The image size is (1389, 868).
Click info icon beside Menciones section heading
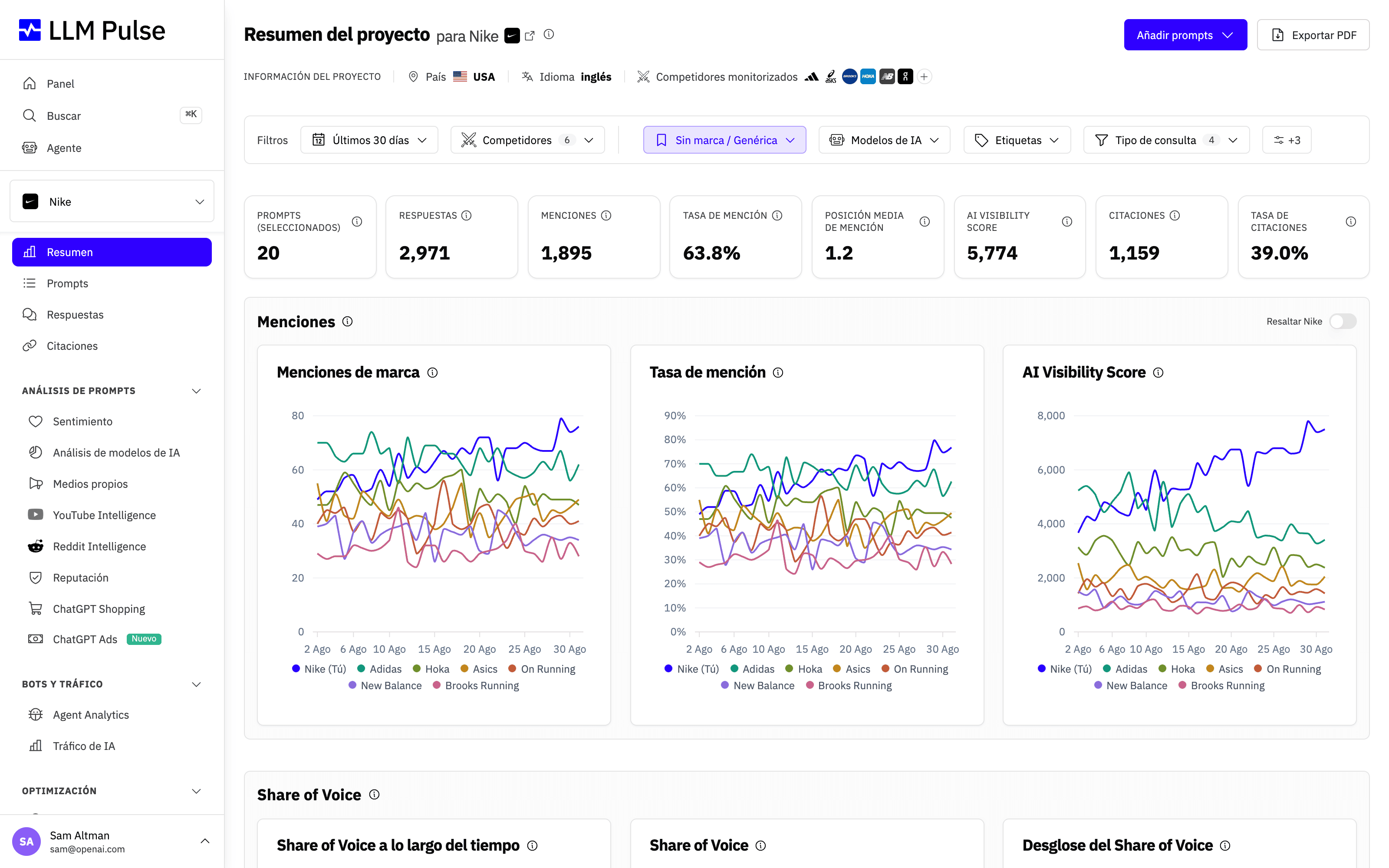click(347, 322)
